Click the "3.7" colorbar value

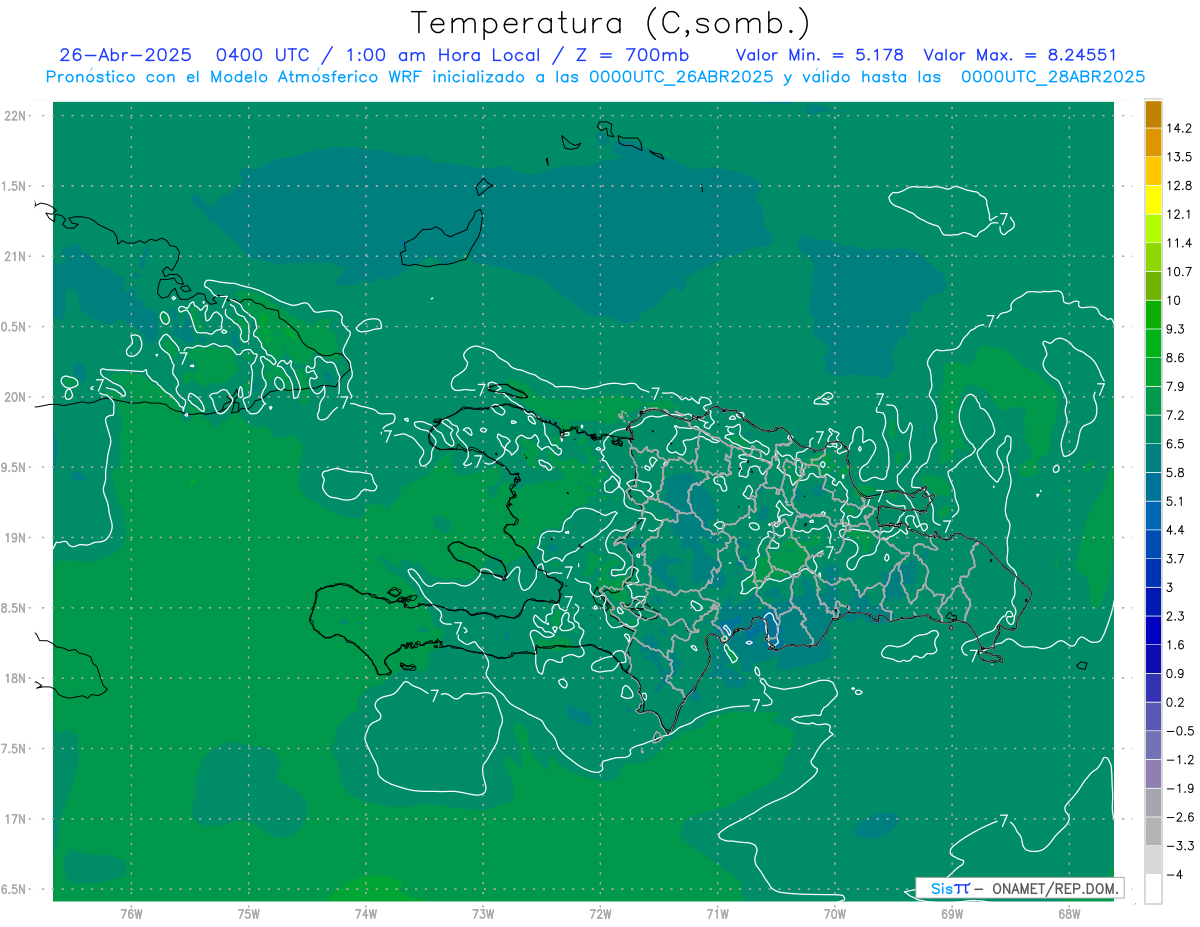1175,558
